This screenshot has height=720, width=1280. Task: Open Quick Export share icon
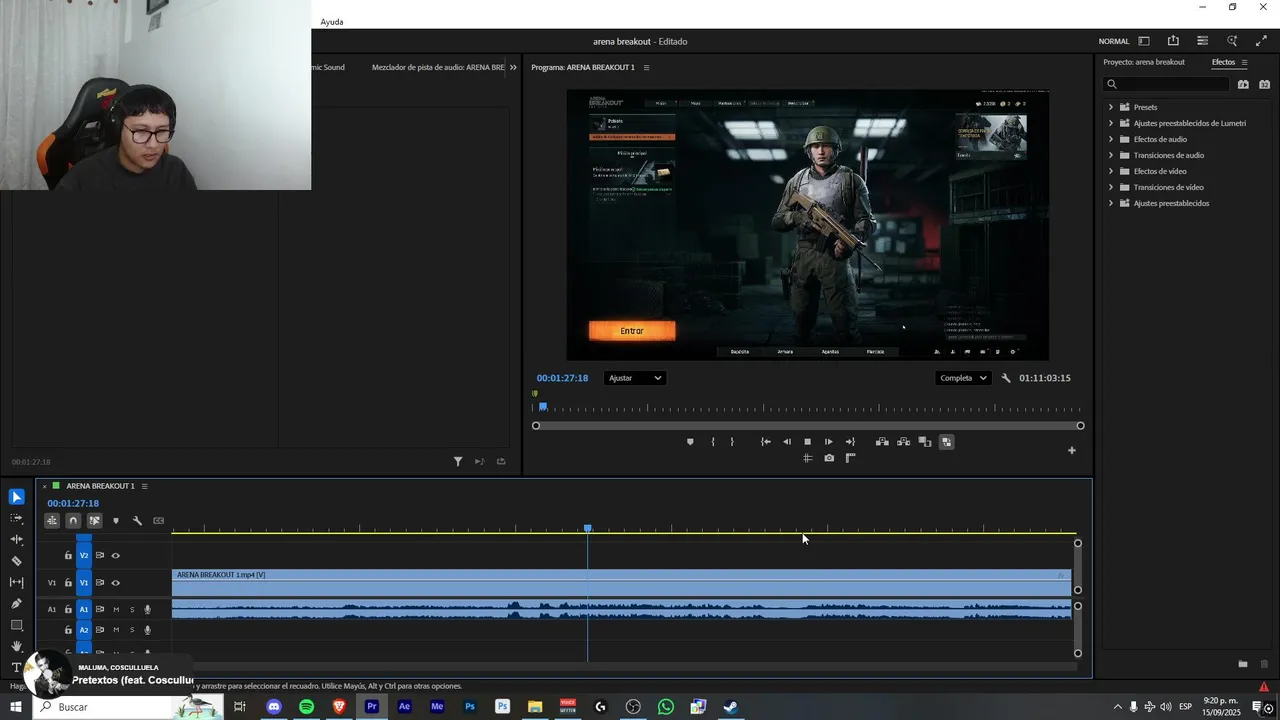click(1173, 41)
